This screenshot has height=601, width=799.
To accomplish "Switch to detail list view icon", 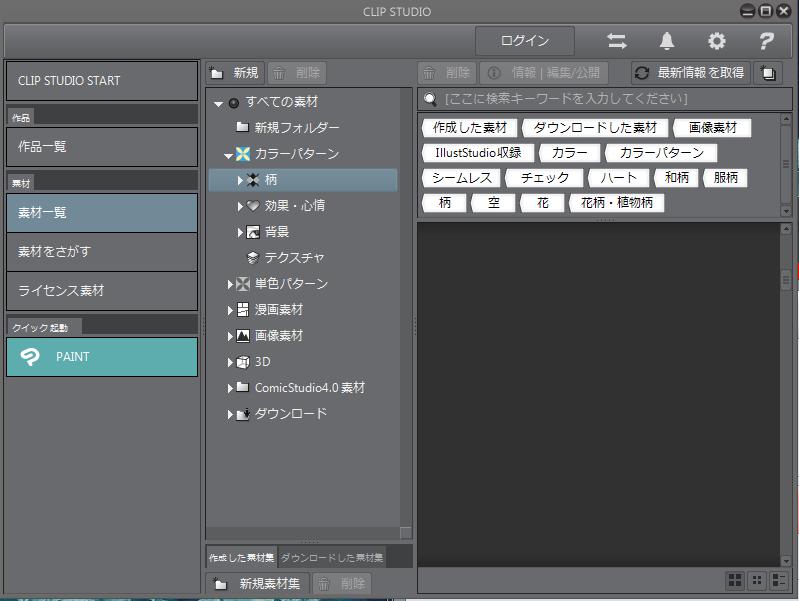I will tap(779, 580).
